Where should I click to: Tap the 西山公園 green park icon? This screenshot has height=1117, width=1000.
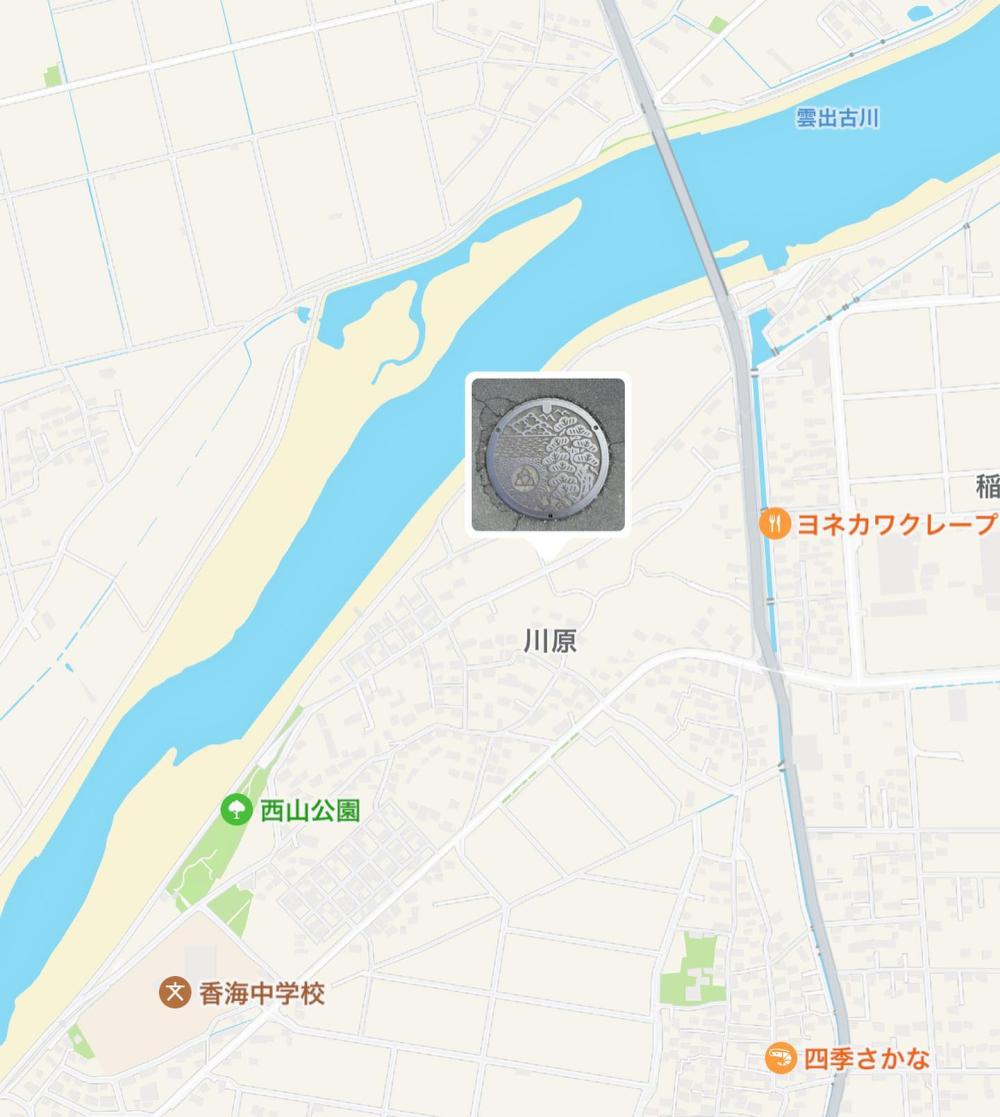click(236, 810)
